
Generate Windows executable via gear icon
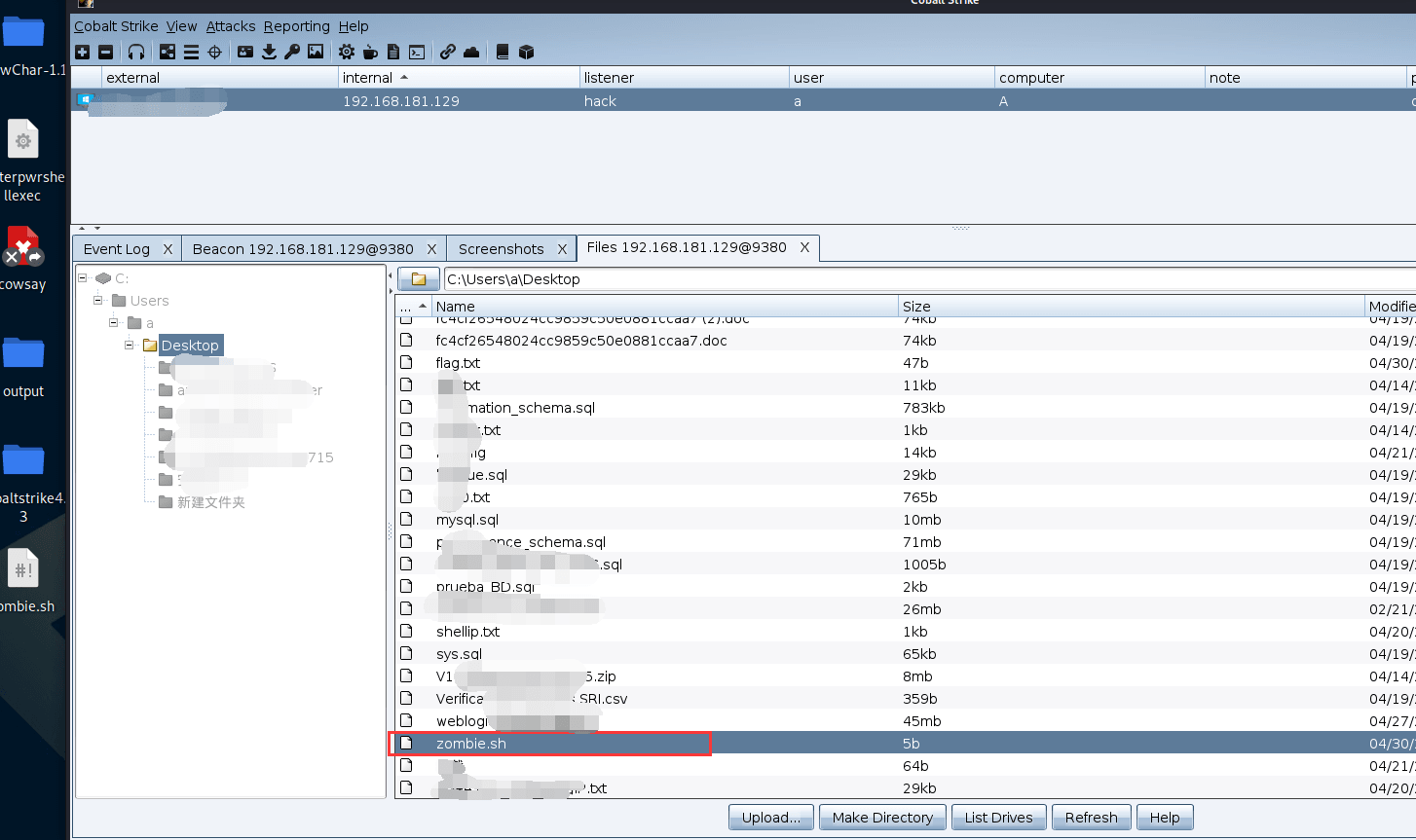click(x=347, y=52)
